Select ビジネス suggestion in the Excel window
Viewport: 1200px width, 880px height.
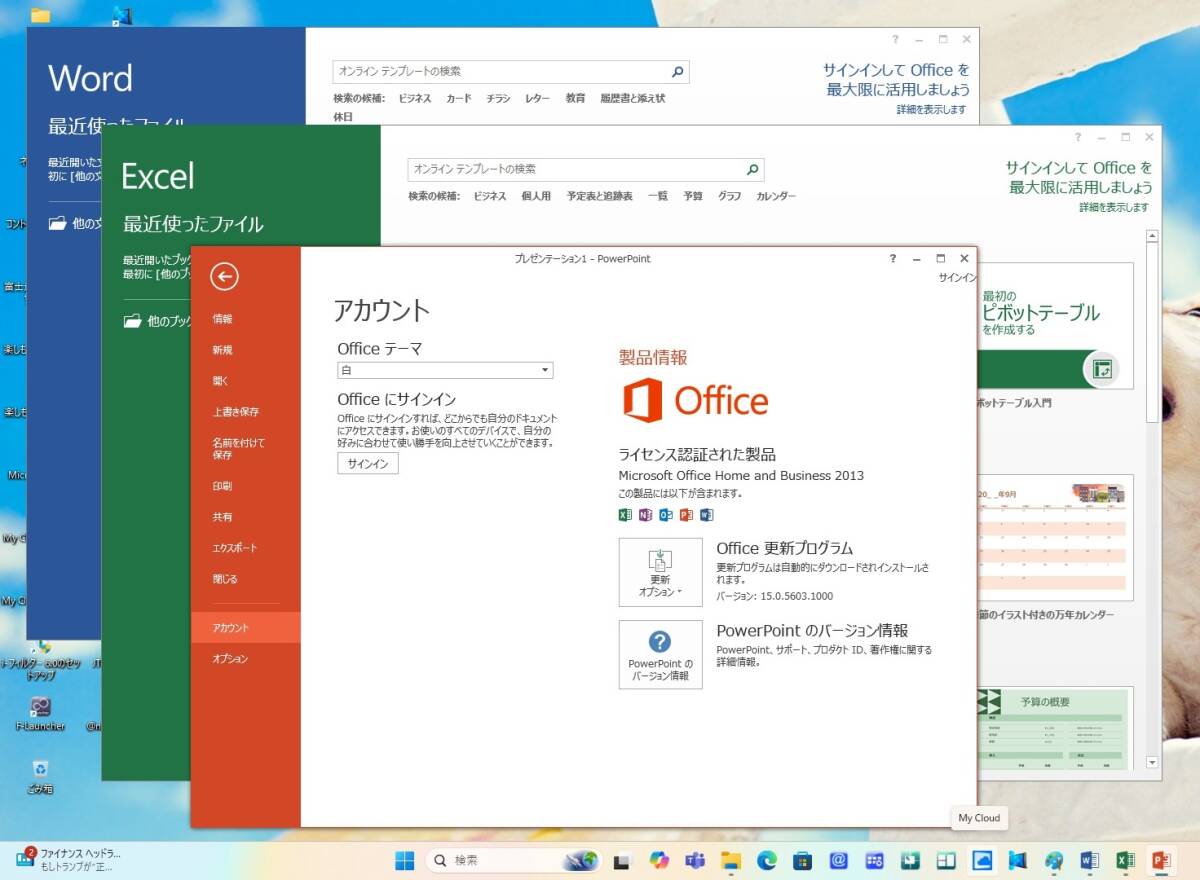(490, 197)
